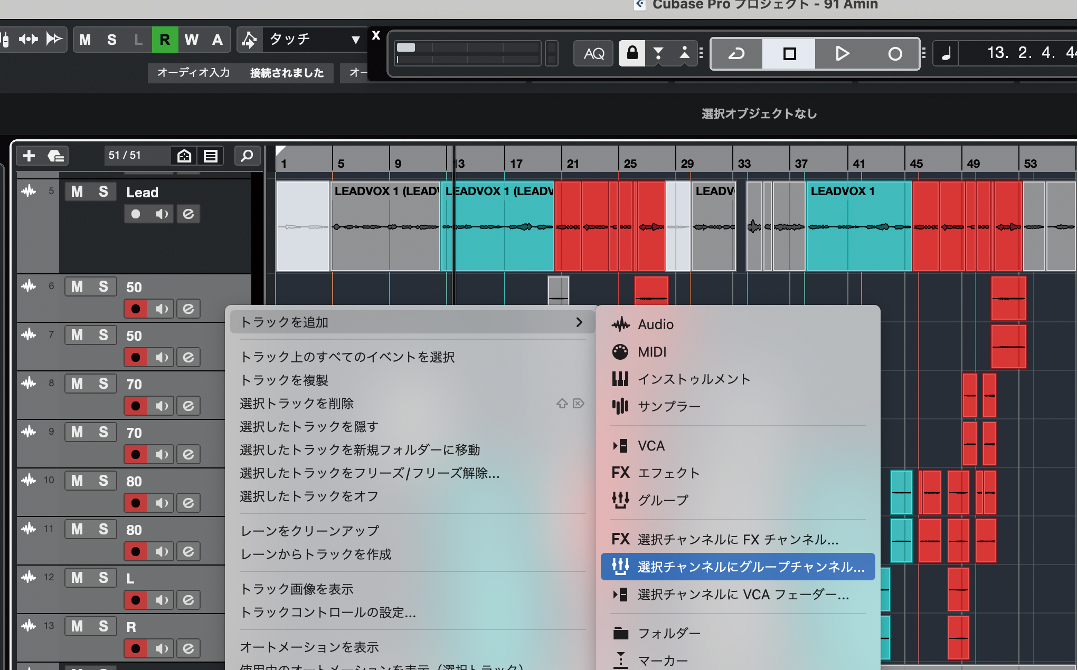Click the global A button in toolbar

click(217, 40)
